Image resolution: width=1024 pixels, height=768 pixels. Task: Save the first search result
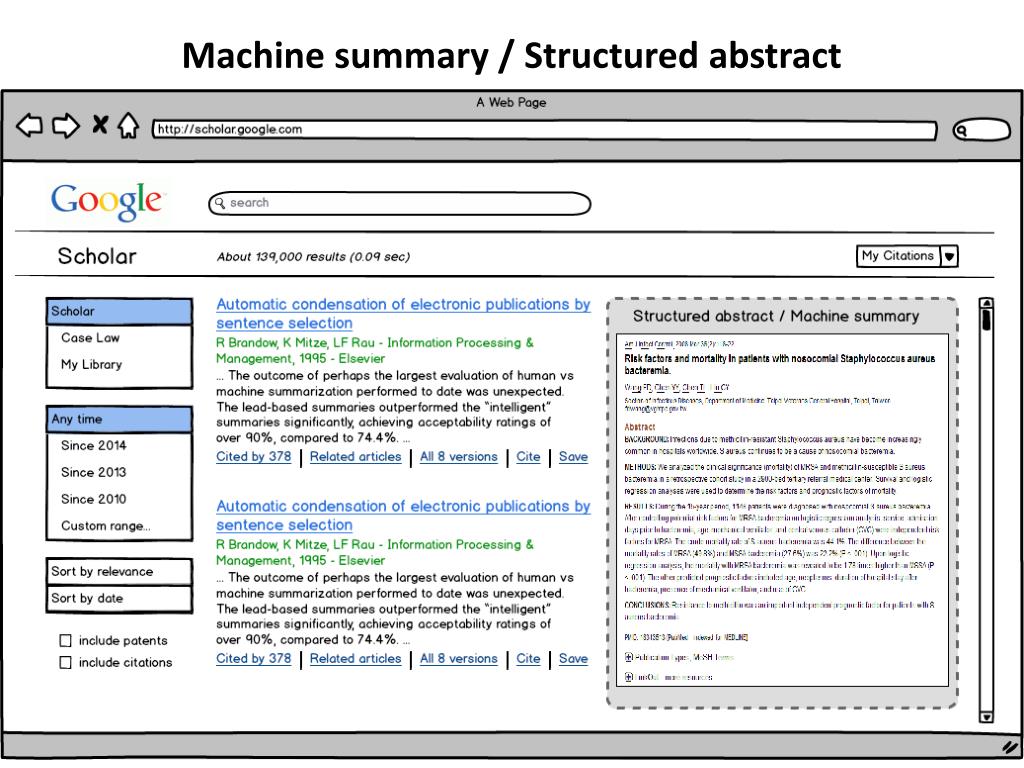pyautogui.click(x=573, y=456)
